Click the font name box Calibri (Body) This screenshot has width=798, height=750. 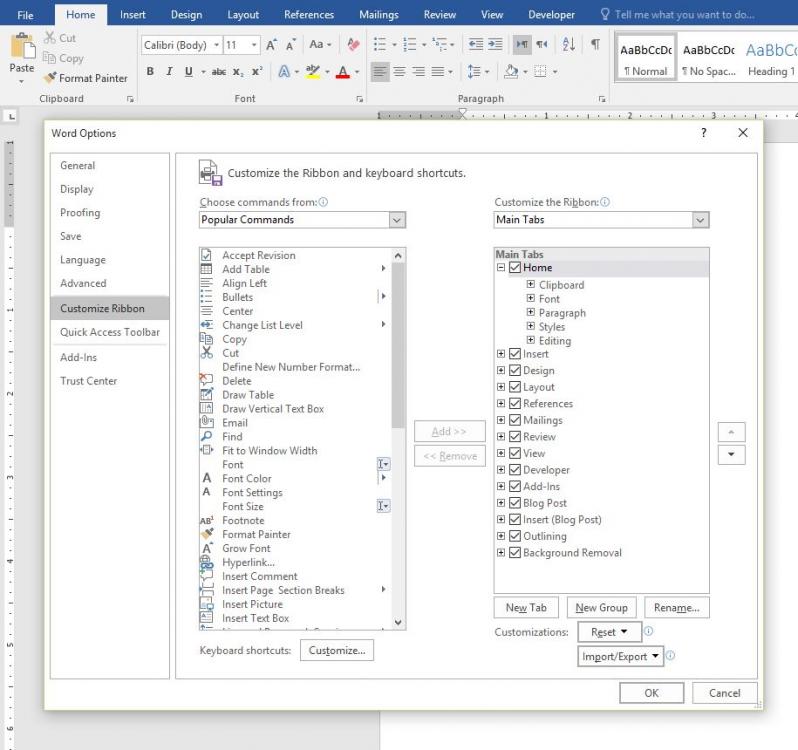click(176, 45)
